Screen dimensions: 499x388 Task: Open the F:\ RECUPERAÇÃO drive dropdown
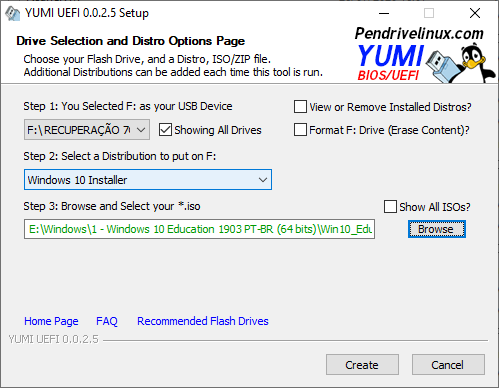(x=87, y=130)
